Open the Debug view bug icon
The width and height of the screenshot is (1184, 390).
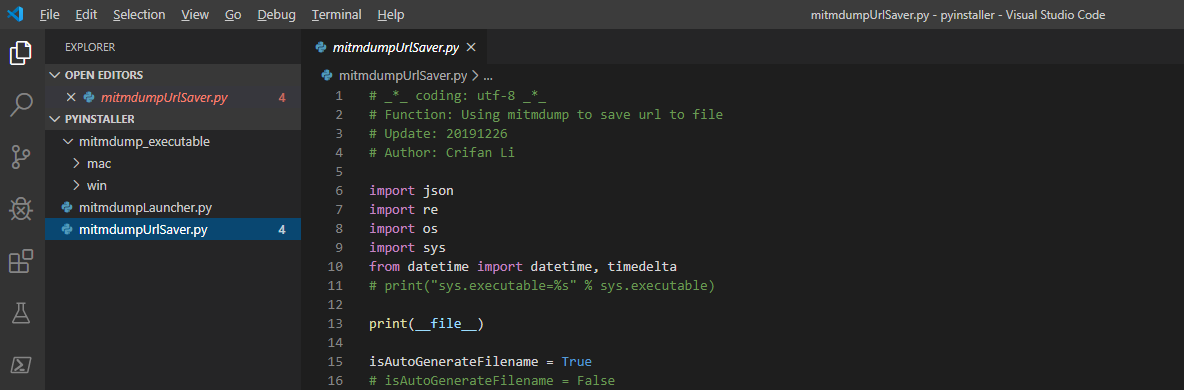21,209
